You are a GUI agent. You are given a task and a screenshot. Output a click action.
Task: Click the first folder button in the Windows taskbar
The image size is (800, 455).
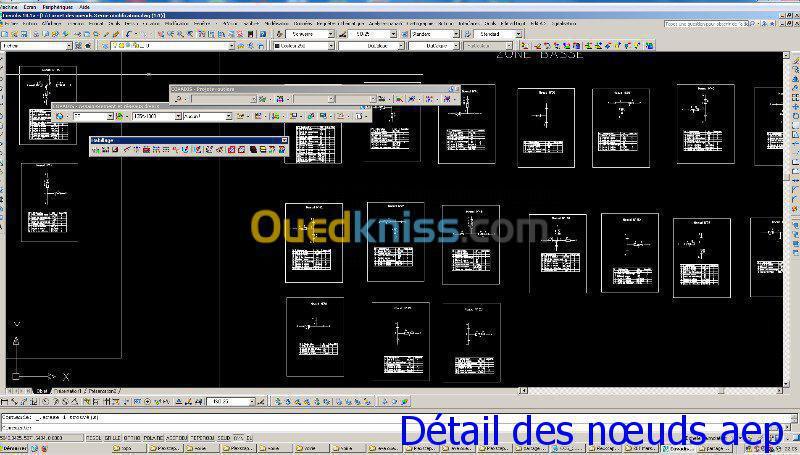pos(128,448)
